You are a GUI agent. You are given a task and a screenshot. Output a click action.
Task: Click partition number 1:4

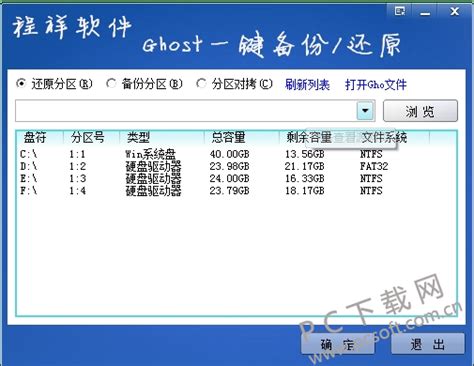tap(77, 191)
